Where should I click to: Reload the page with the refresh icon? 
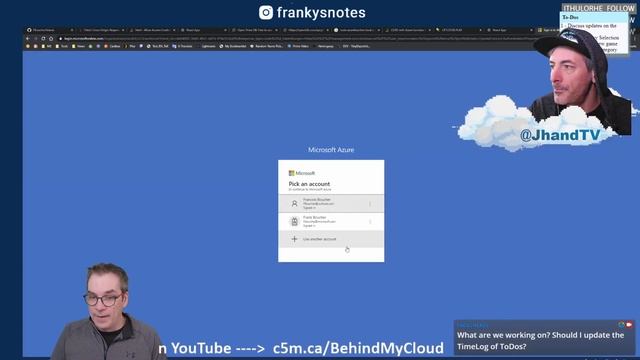(43, 38)
